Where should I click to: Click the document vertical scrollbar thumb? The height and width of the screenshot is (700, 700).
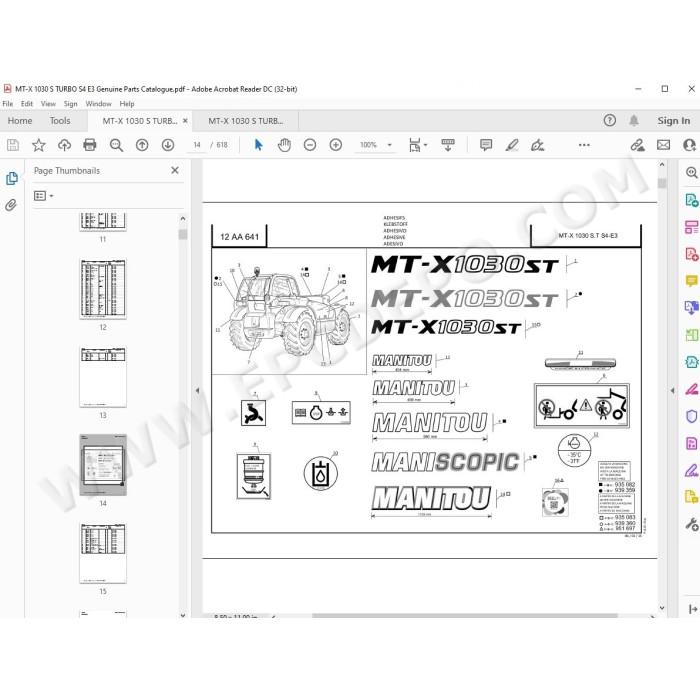662,183
